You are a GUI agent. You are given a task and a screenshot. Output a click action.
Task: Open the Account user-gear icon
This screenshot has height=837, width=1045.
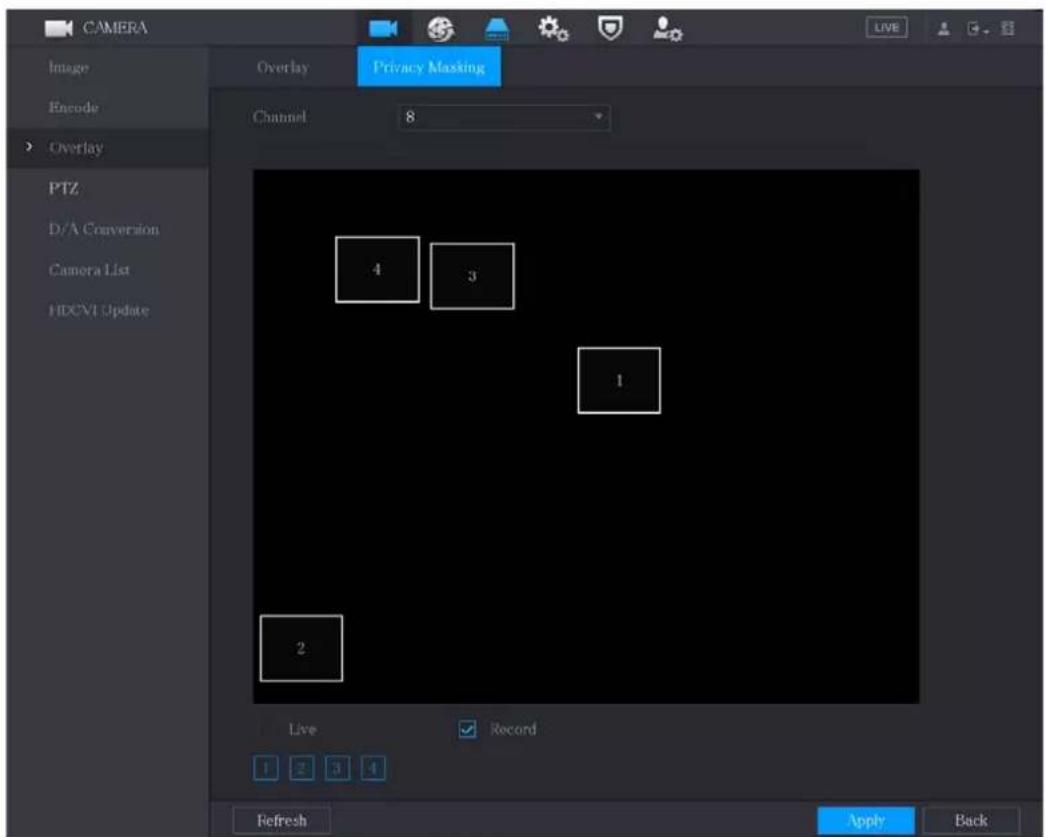point(667,29)
